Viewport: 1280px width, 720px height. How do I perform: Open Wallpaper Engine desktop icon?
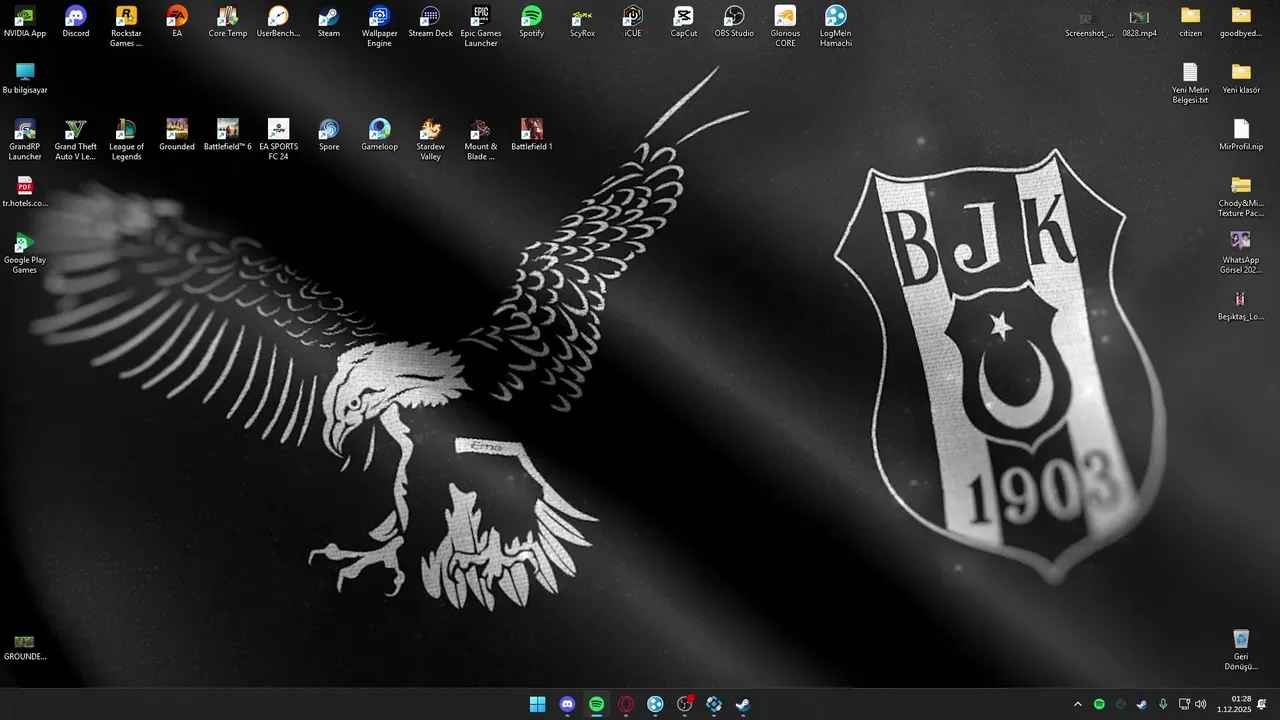click(379, 27)
